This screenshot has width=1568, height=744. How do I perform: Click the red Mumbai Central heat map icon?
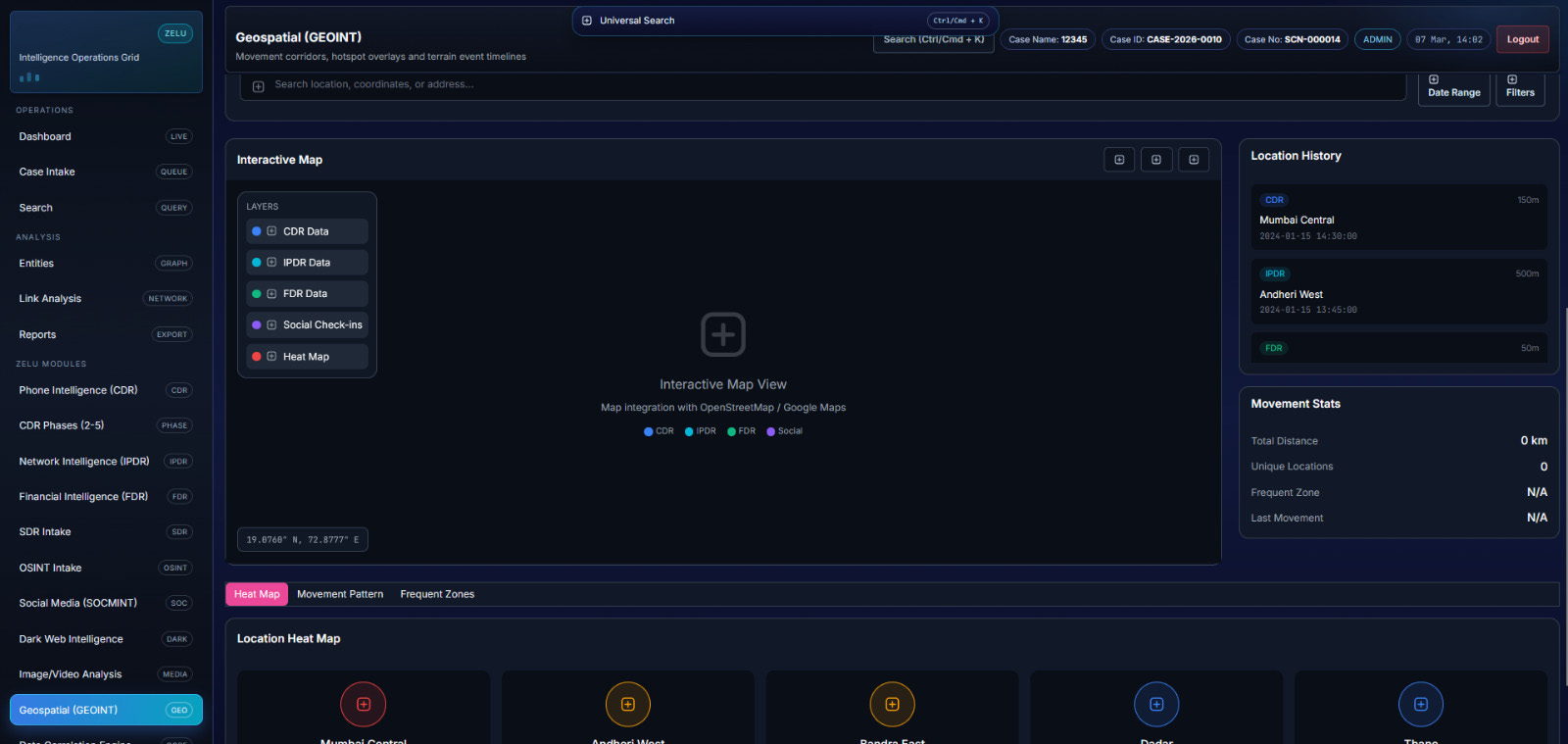363,704
